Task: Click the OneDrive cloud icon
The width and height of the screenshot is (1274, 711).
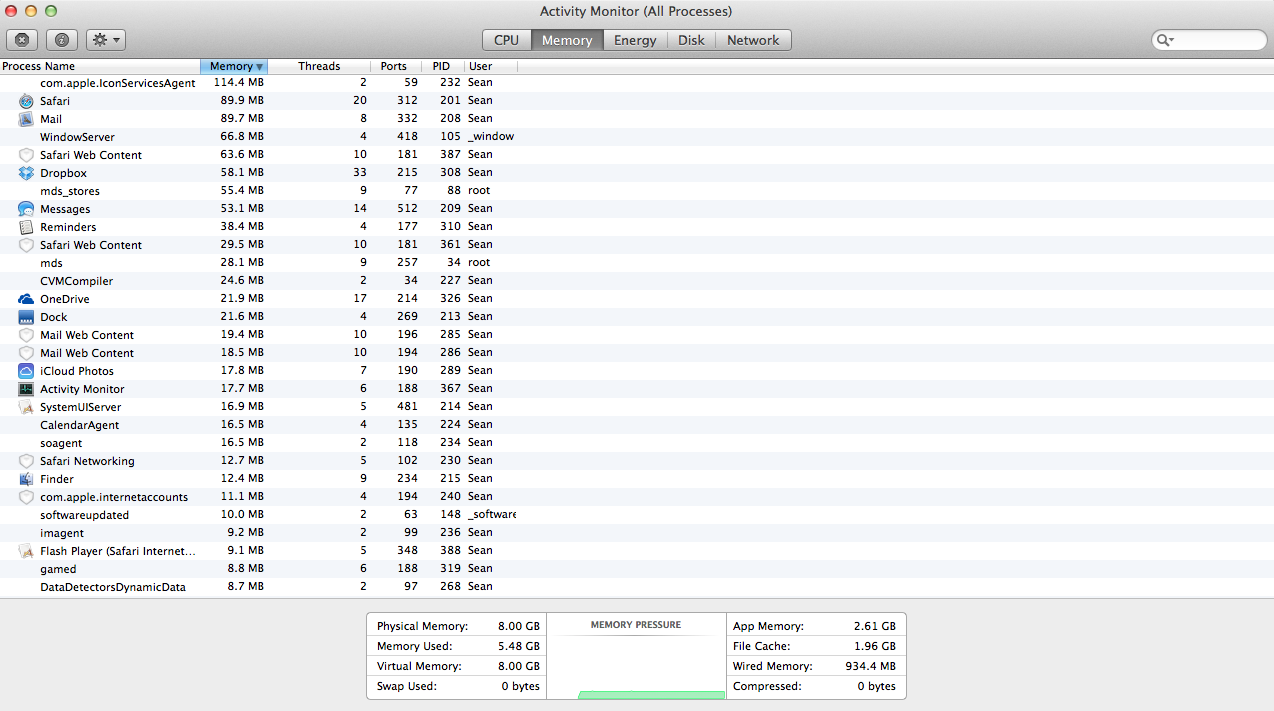Action: [26, 299]
